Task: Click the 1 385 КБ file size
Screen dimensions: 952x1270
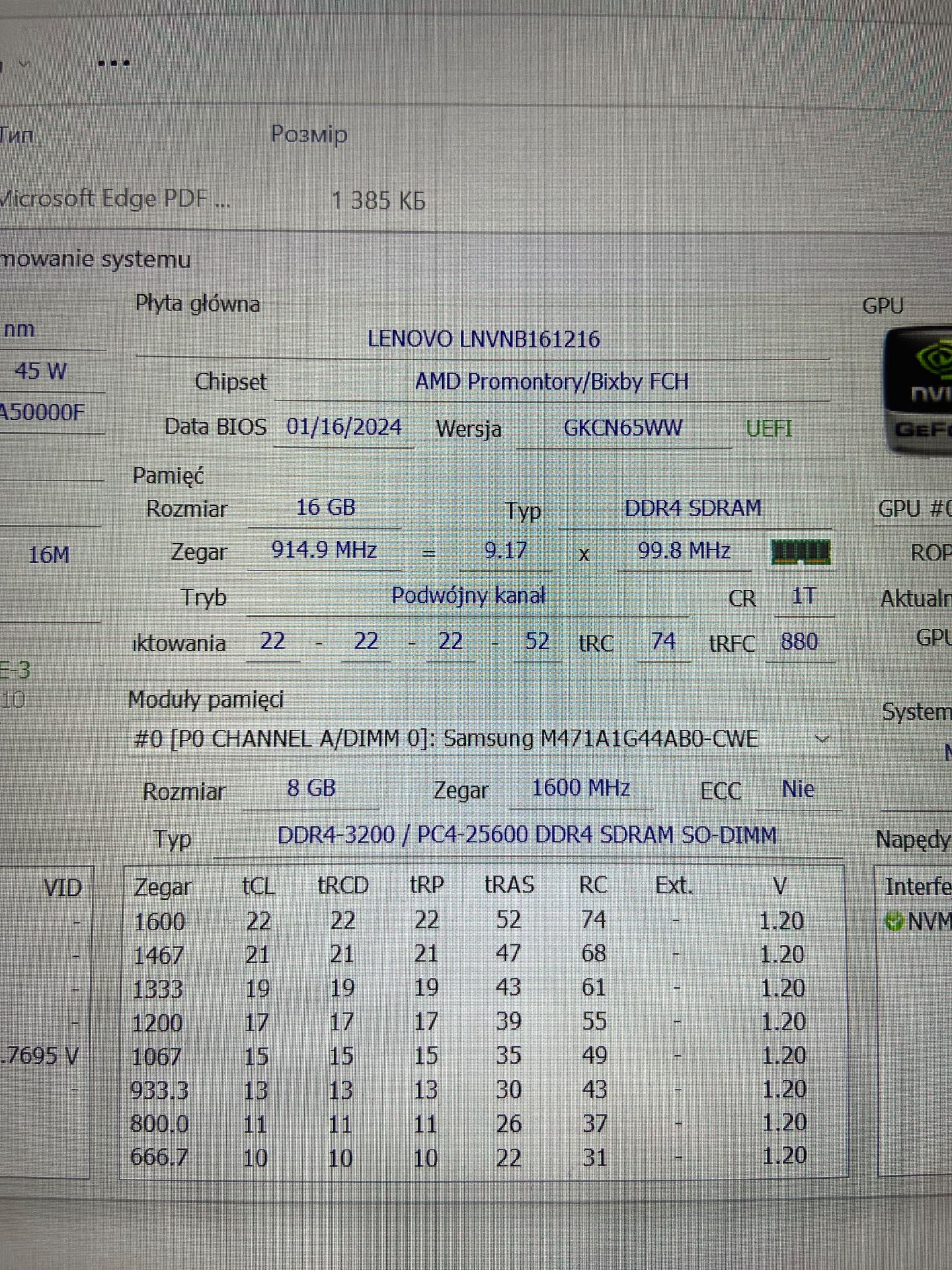Action: point(378,201)
